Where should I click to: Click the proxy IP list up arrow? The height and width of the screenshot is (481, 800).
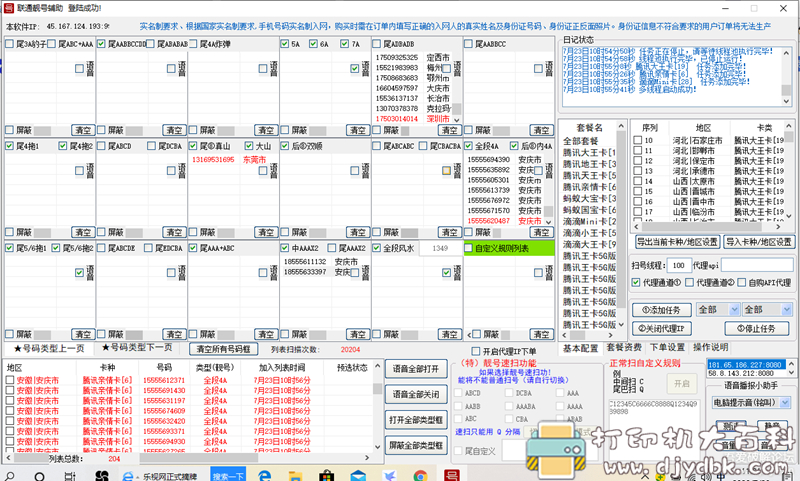pyautogui.click(x=791, y=364)
